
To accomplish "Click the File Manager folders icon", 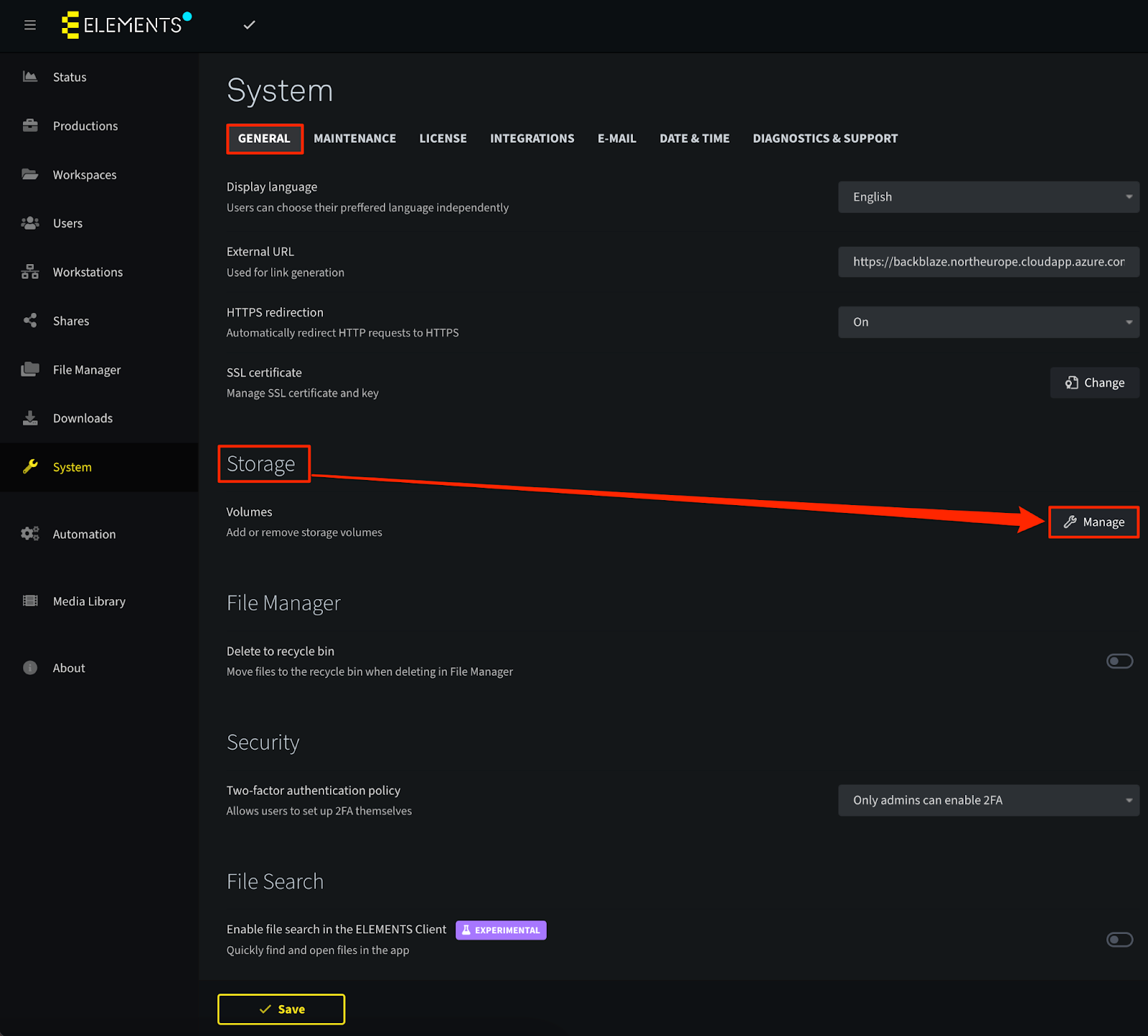I will 30,369.
